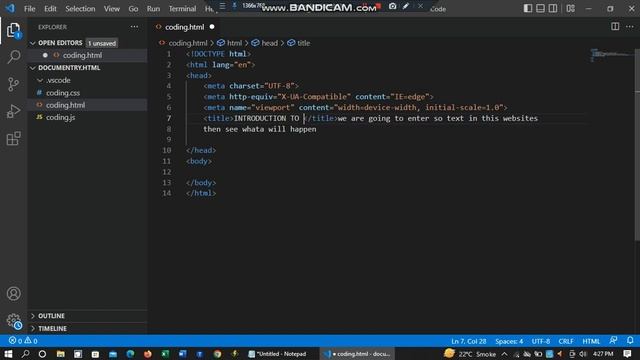
Task: Collapse the .vscode folder
Action: [x=58, y=80]
